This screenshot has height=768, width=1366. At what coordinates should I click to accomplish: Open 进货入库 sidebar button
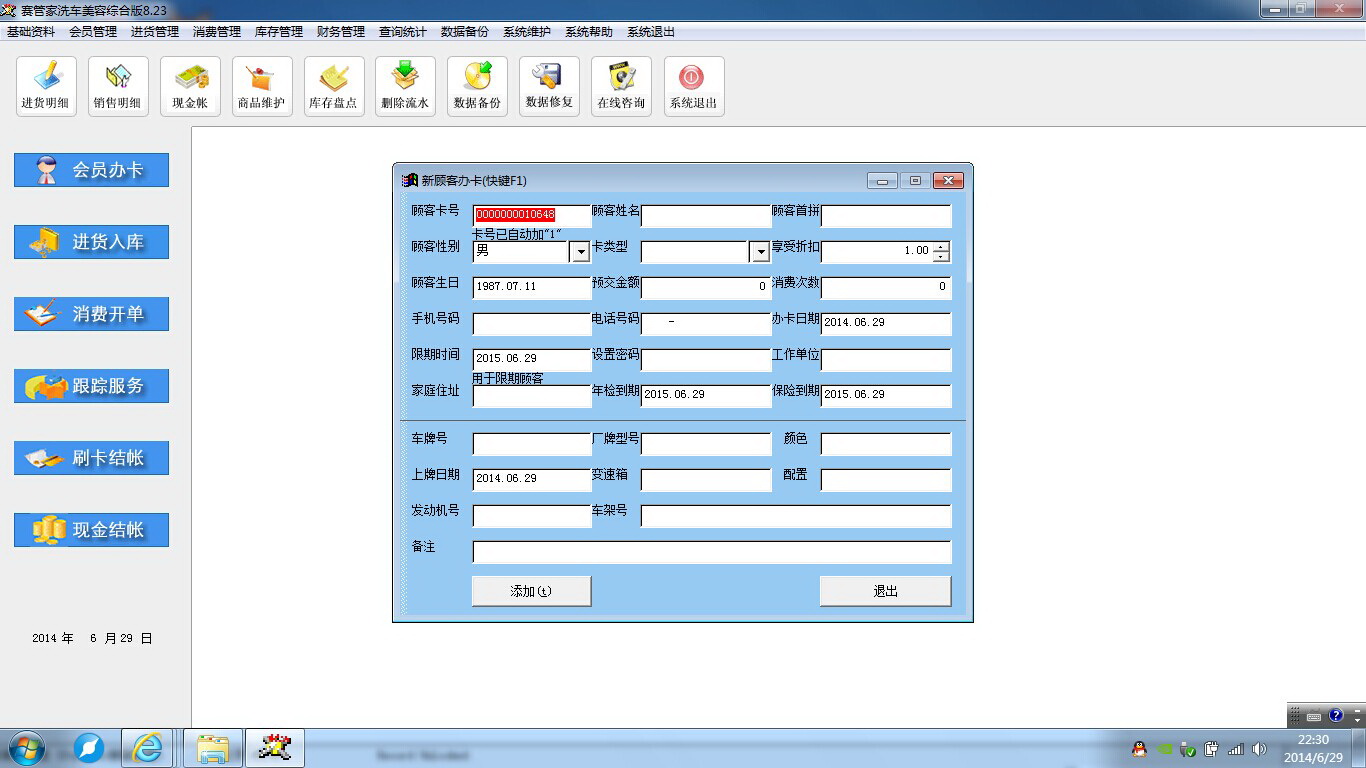(91, 242)
